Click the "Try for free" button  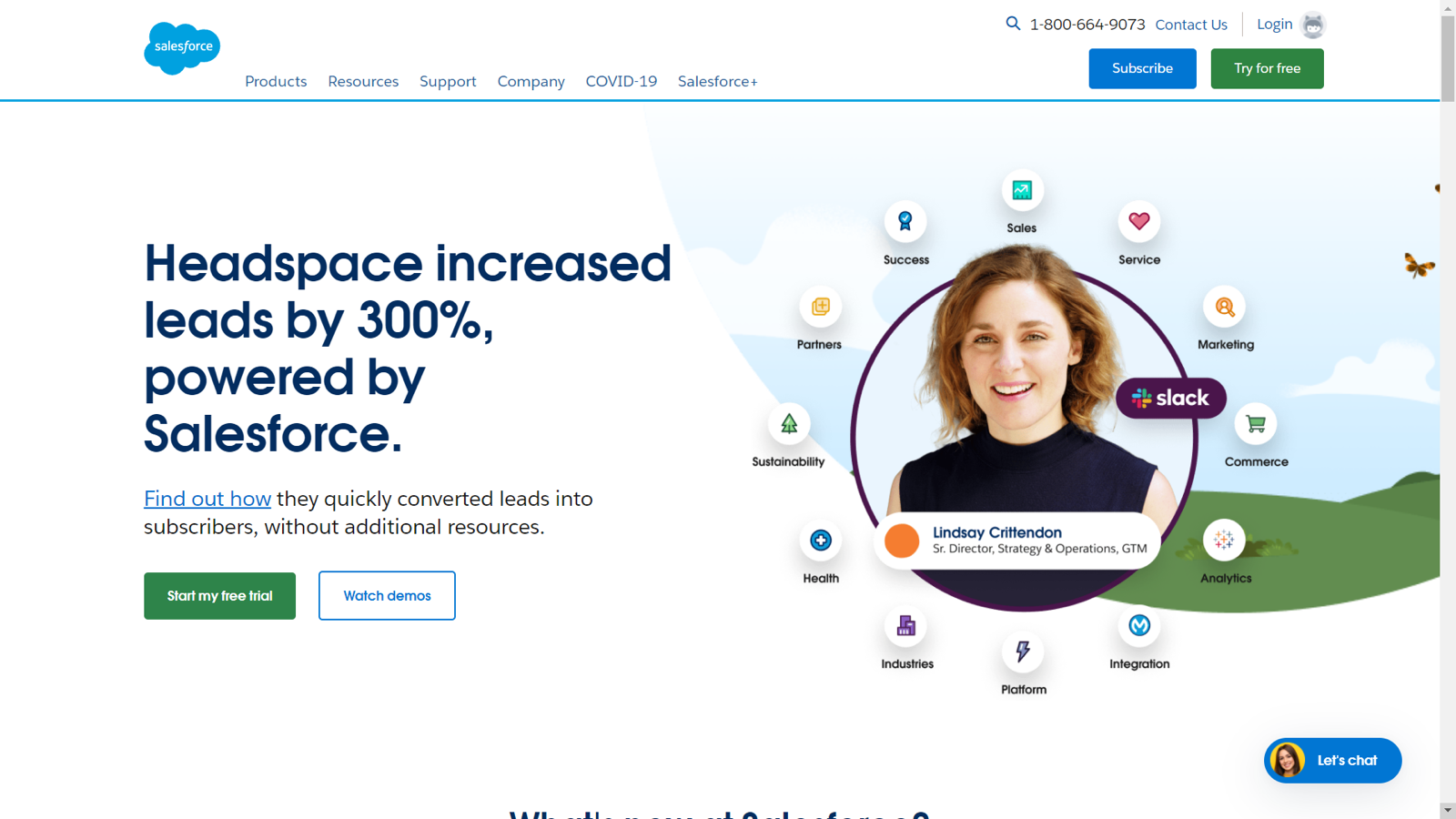[1267, 68]
